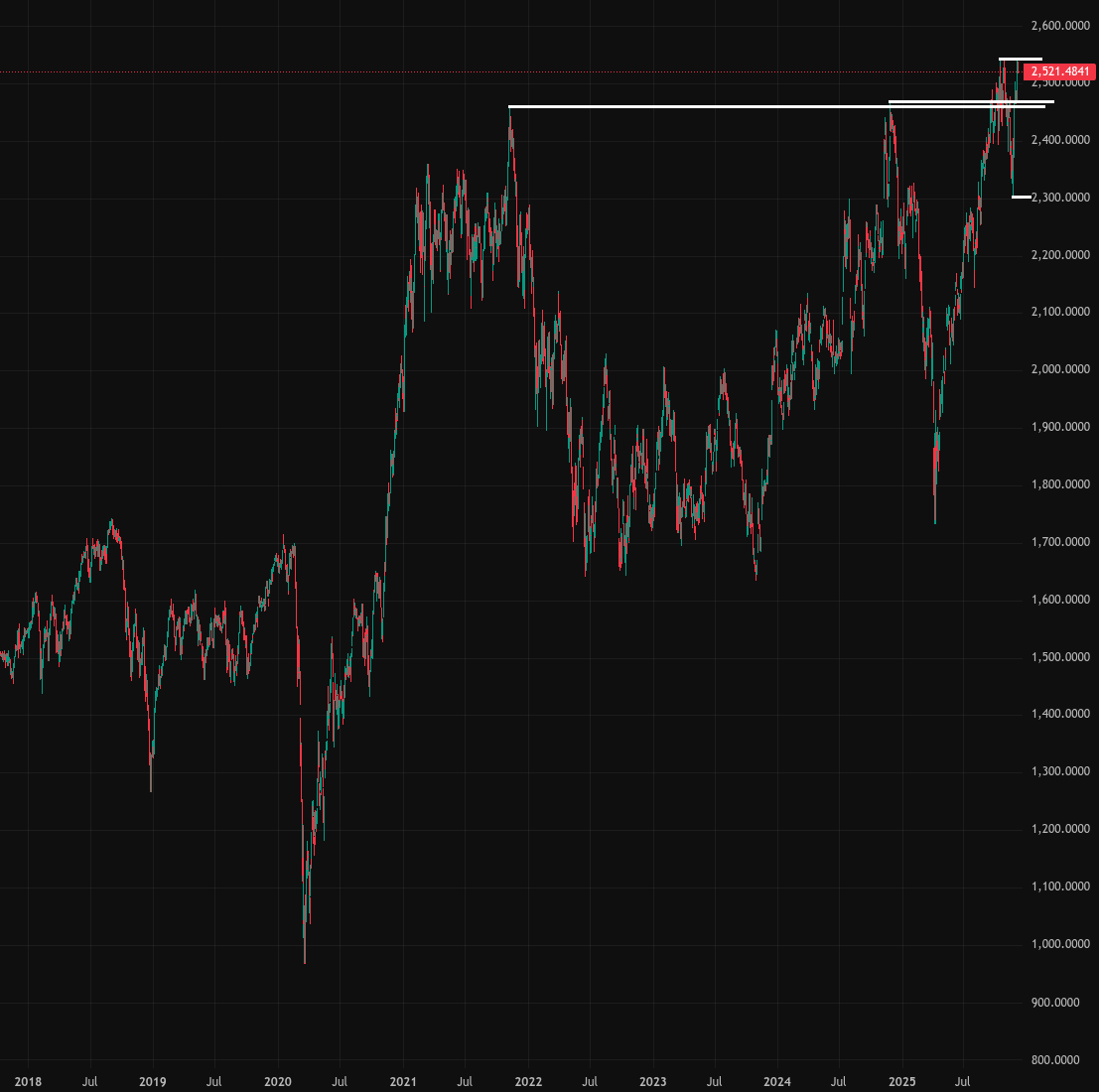Click the 1,900.0000 price axis label
This screenshot has height=1092, width=1099.
tap(1060, 426)
